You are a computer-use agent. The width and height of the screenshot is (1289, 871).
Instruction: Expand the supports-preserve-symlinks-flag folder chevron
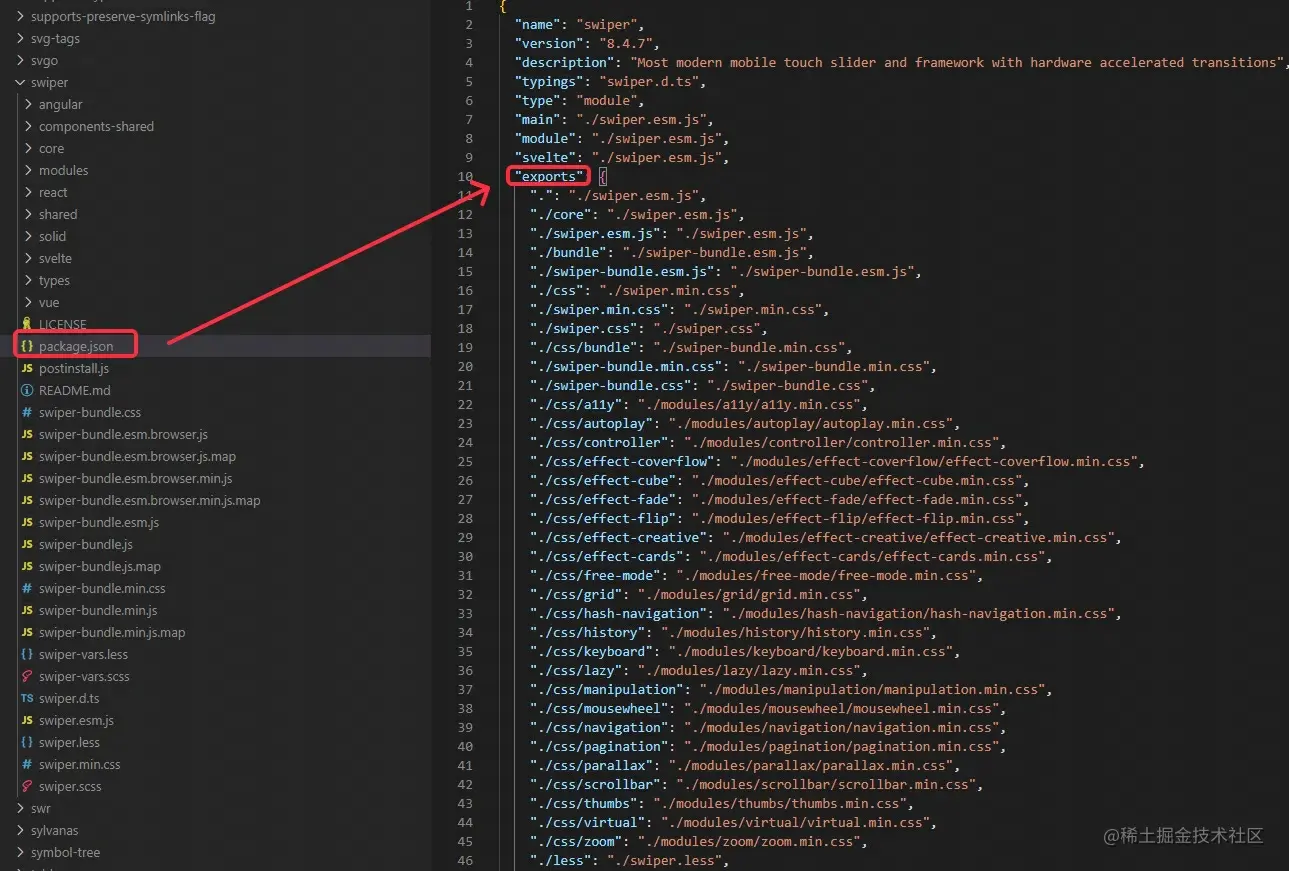tap(21, 16)
